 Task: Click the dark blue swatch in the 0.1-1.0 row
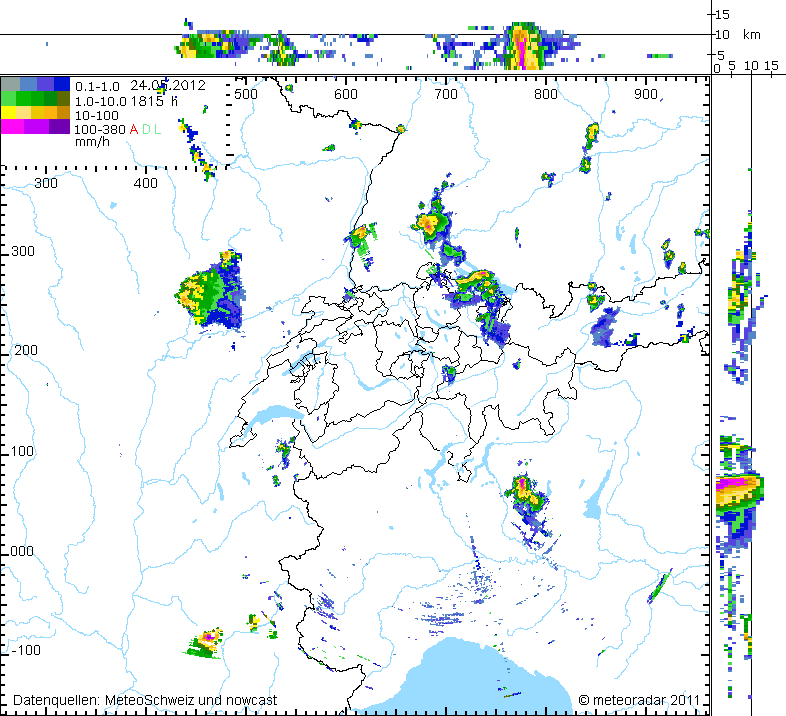tap(62, 85)
